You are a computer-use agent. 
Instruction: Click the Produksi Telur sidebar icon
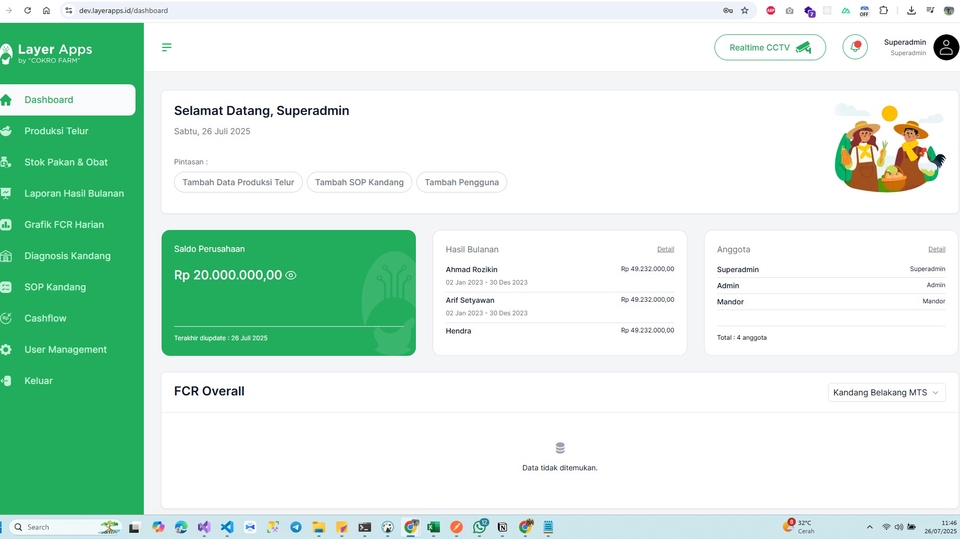tap(6, 131)
